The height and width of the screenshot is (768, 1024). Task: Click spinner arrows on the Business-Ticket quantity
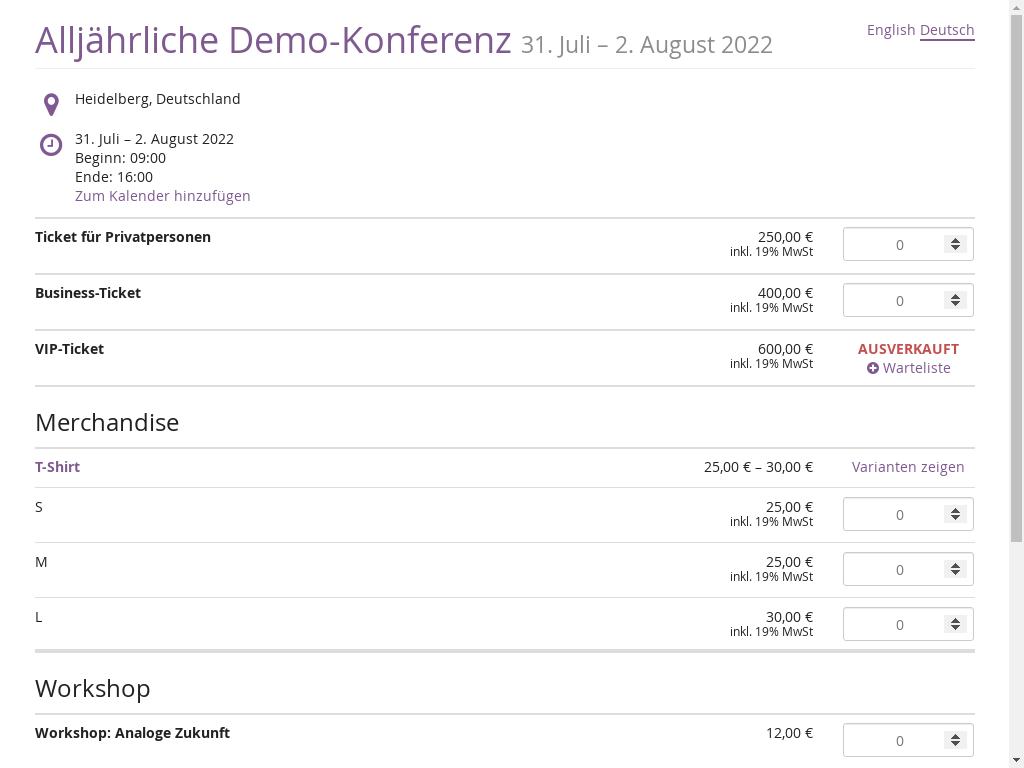click(955, 300)
